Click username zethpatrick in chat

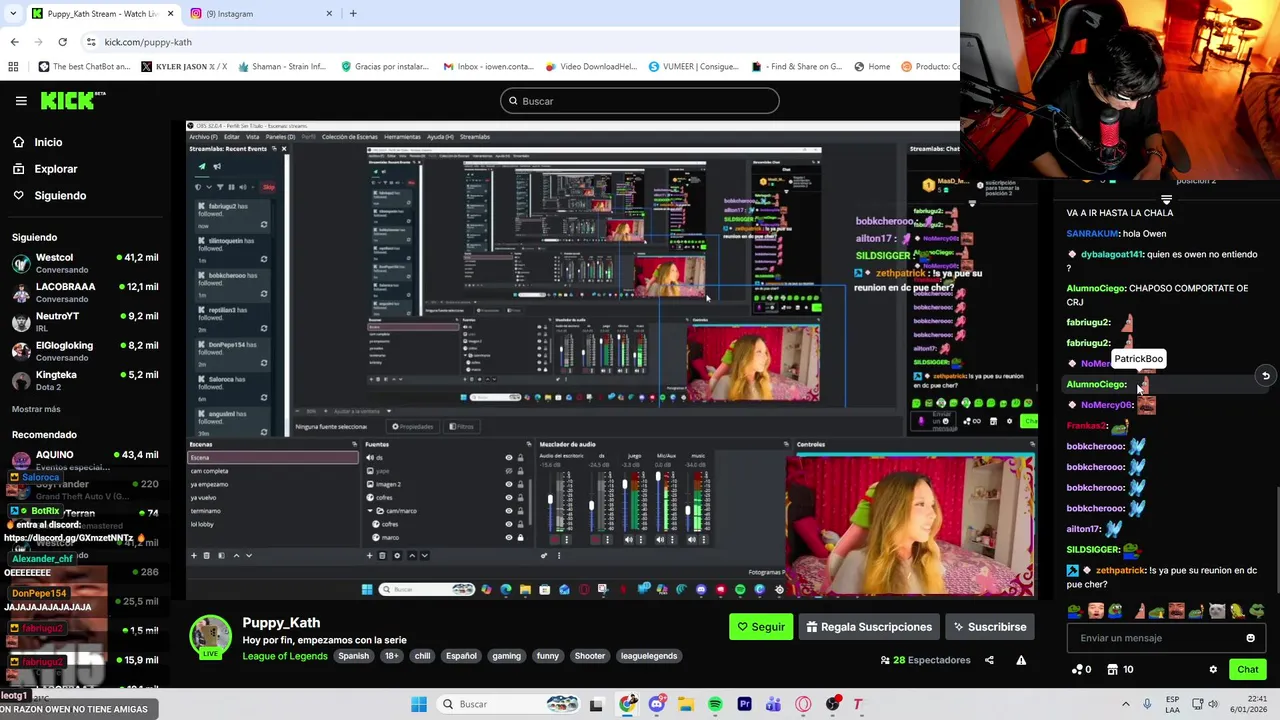point(1120,570)
